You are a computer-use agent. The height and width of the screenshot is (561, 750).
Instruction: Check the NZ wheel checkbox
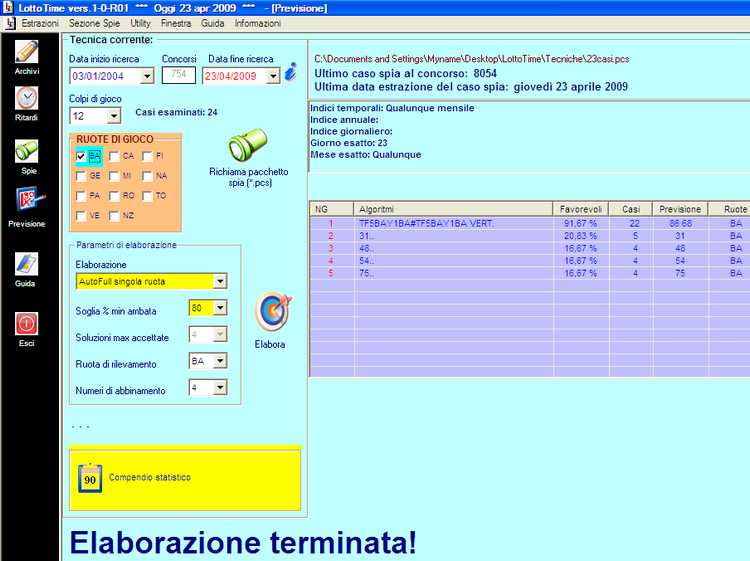tap(114, 216)
